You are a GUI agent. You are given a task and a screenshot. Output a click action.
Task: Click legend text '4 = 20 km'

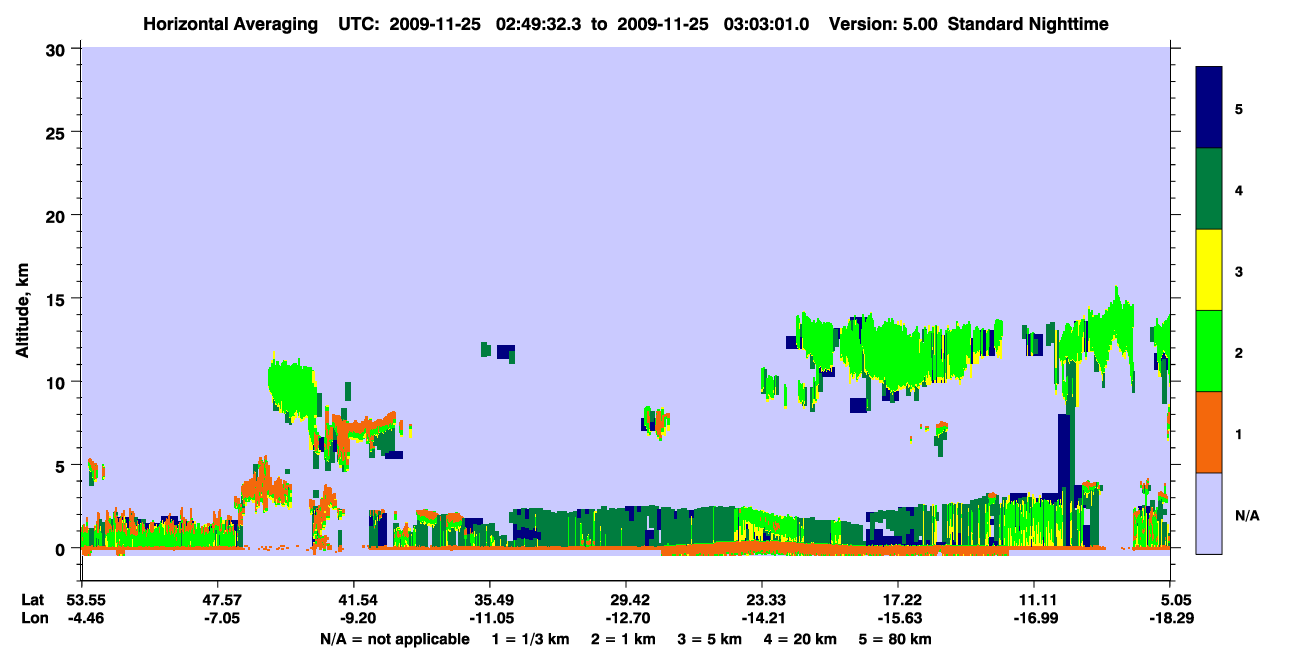point(801,639)
